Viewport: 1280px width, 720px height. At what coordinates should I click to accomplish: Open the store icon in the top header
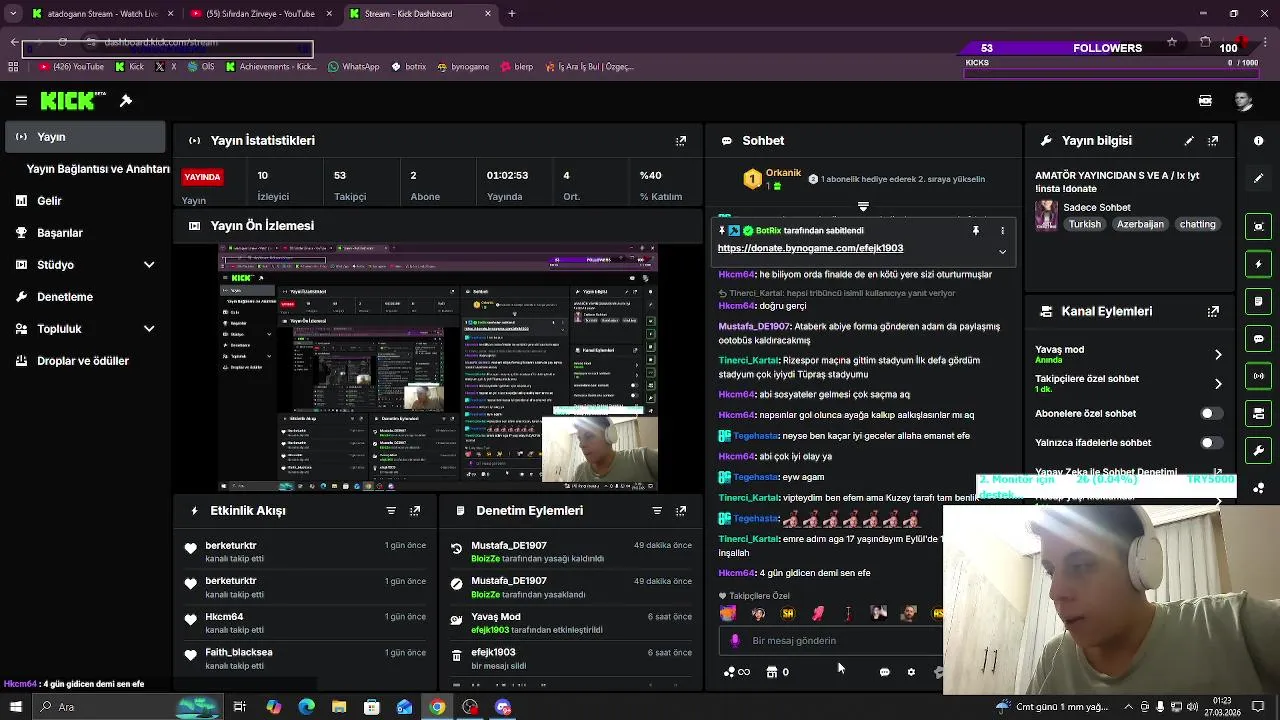[1205, 101]
